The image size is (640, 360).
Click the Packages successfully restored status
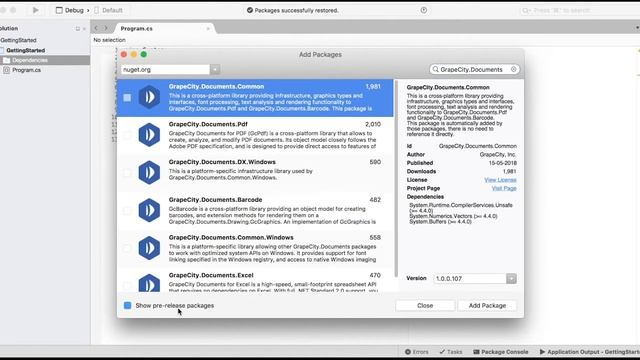pos(293,10)
